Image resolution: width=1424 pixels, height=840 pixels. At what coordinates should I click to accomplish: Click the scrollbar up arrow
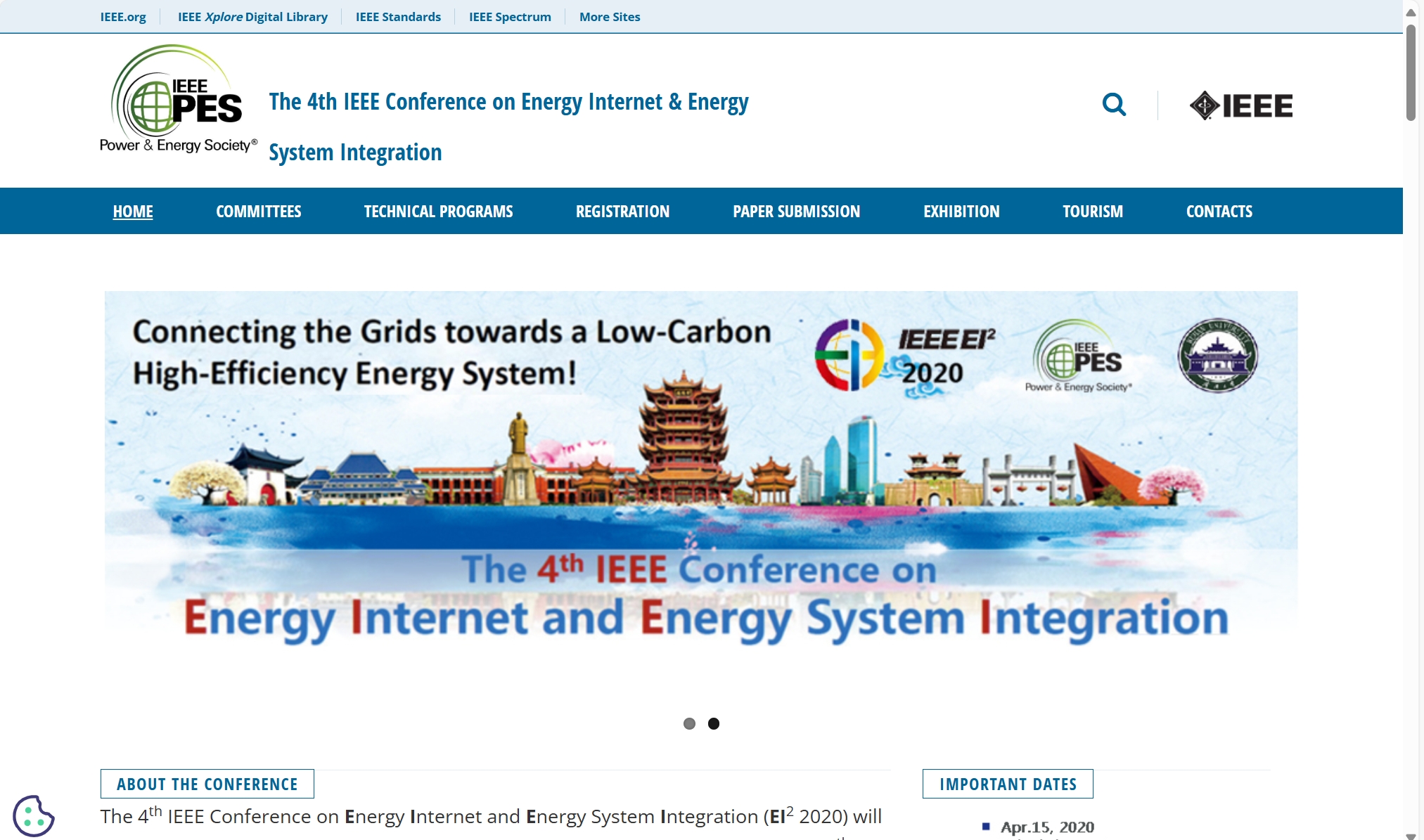tap(1411, 13)
